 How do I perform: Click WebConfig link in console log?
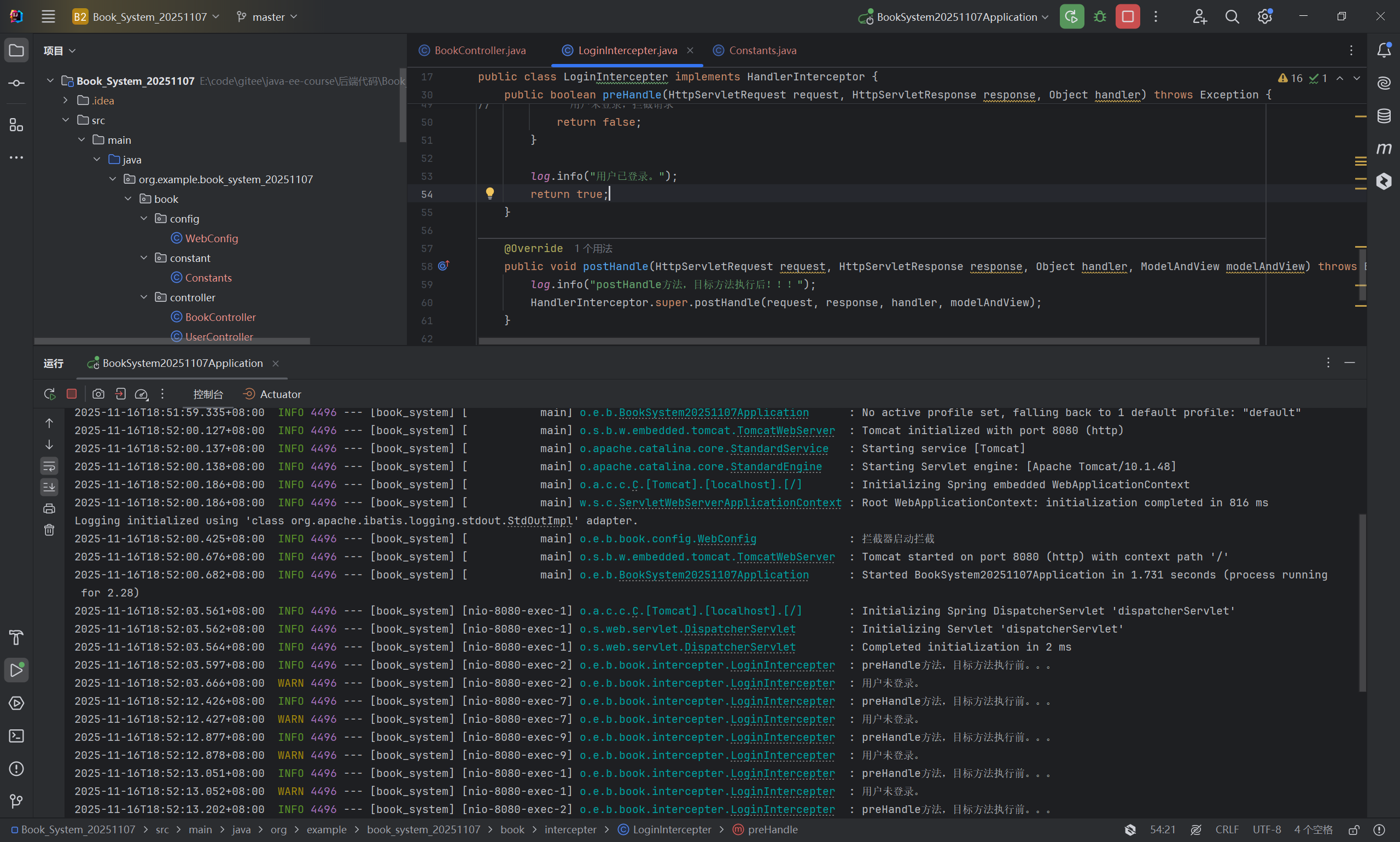point(726,539)
